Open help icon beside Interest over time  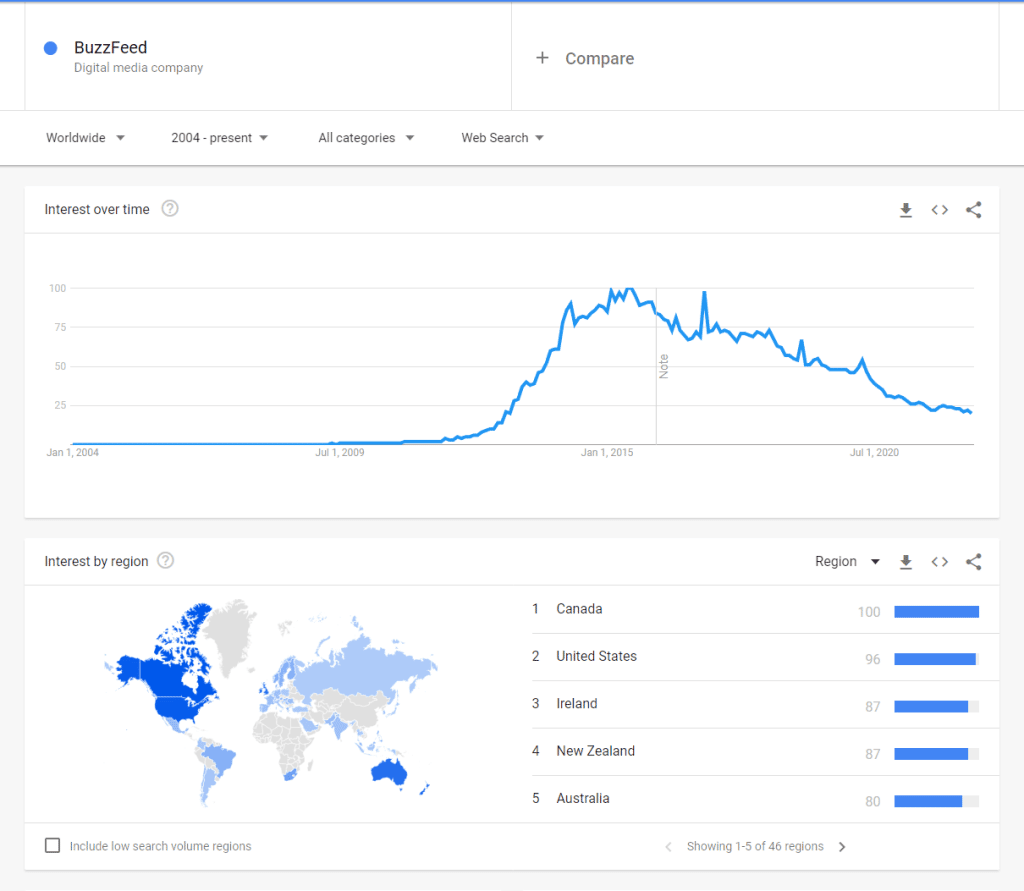(x=170, y=209)
